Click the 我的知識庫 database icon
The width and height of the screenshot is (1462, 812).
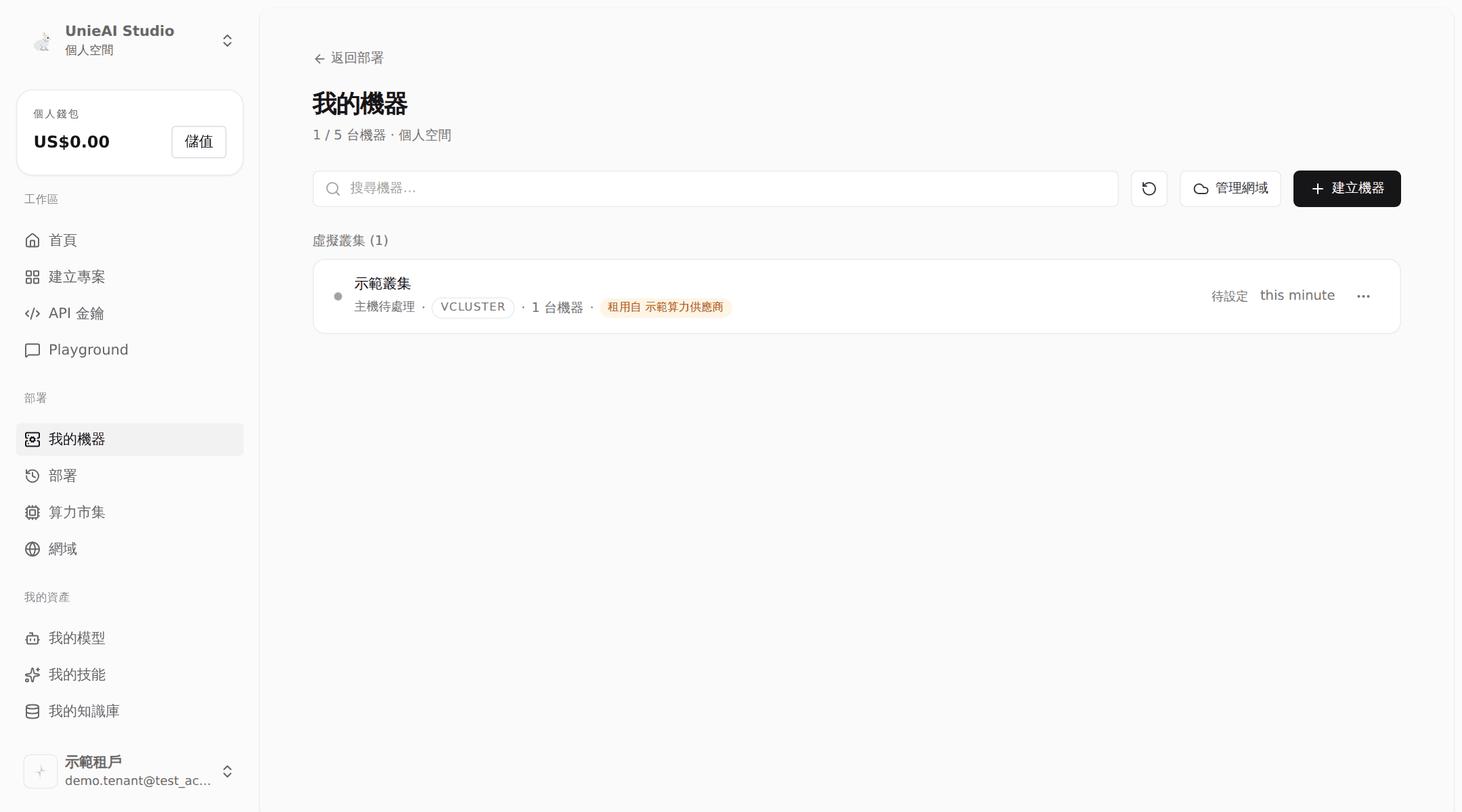coord(32,711)
